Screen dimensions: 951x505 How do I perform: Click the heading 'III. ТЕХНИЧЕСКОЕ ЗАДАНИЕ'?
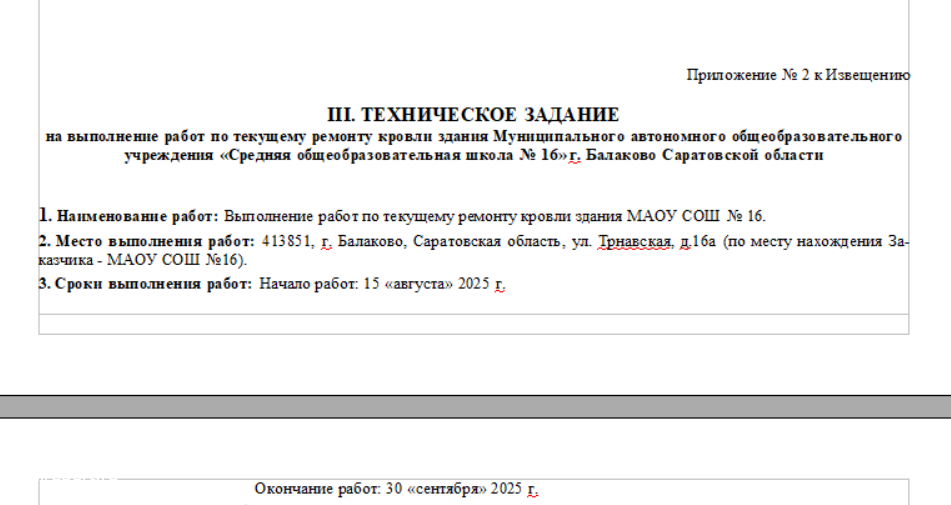[473, 115]
